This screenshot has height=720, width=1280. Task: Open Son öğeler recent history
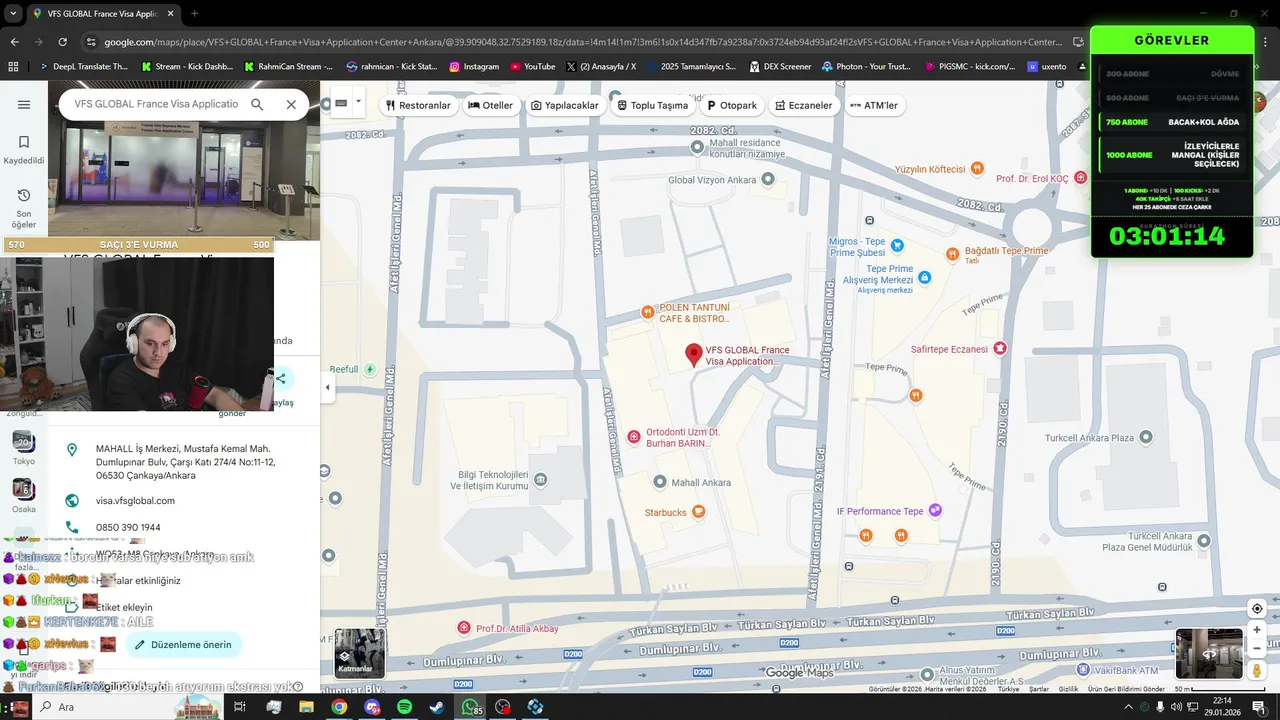click(24, 208)
